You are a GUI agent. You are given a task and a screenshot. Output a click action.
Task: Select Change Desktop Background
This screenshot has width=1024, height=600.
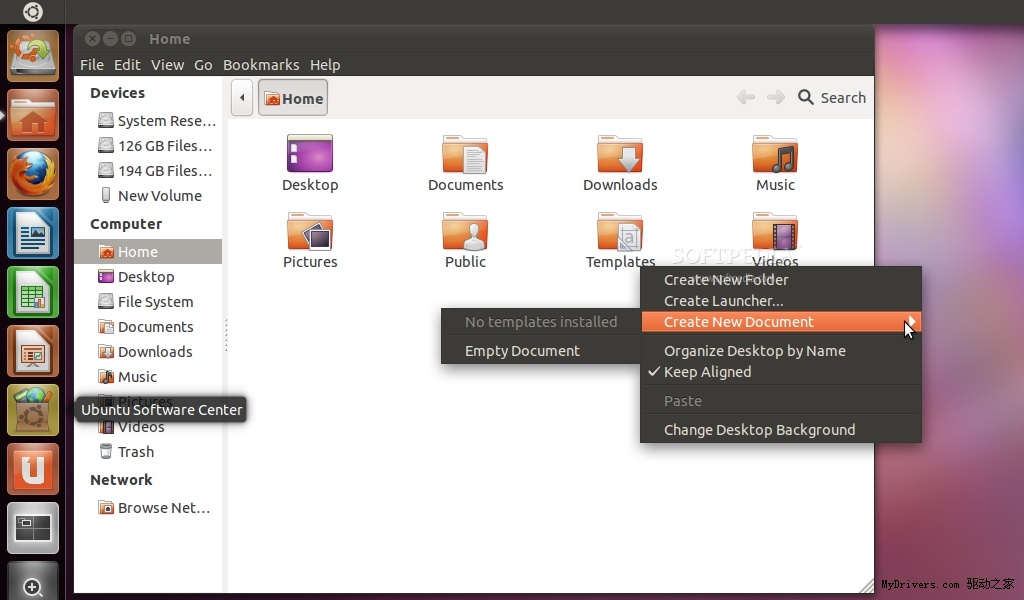click(759, 430)
